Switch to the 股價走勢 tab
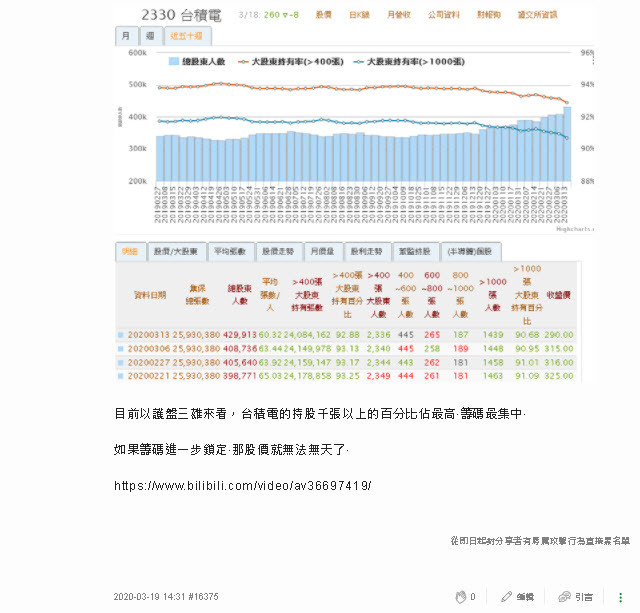640x613 pixels. 278,251
